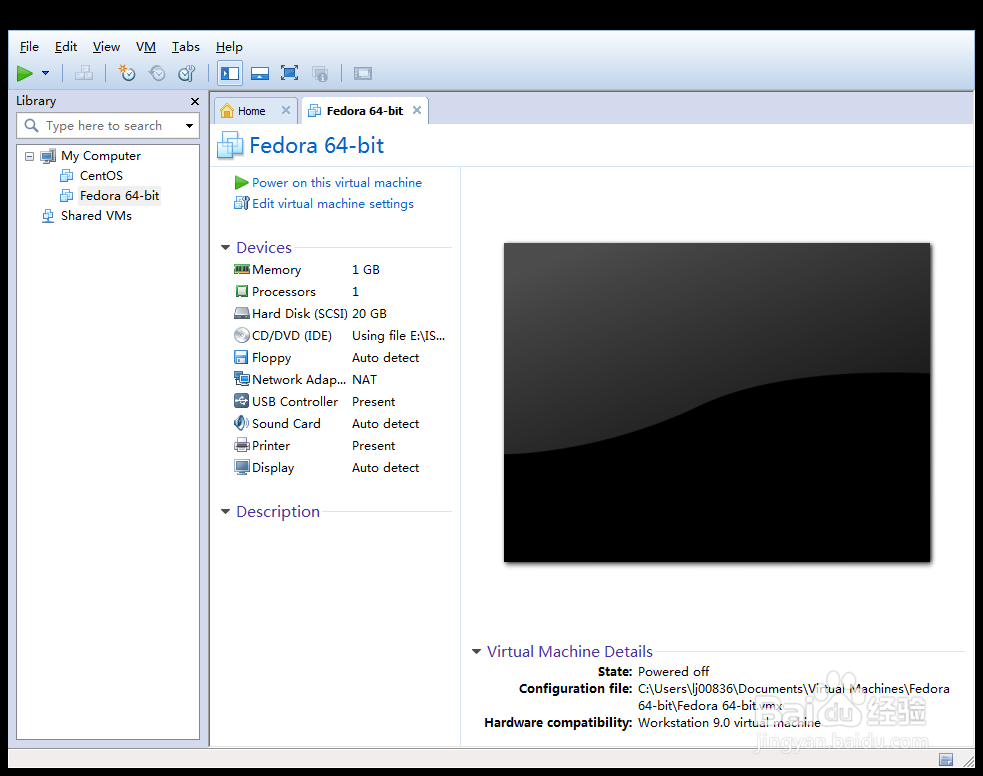Click the VM icon beside Fedora 64-bit title
This screenshot has height=776, width=983.
pos(230,145)
